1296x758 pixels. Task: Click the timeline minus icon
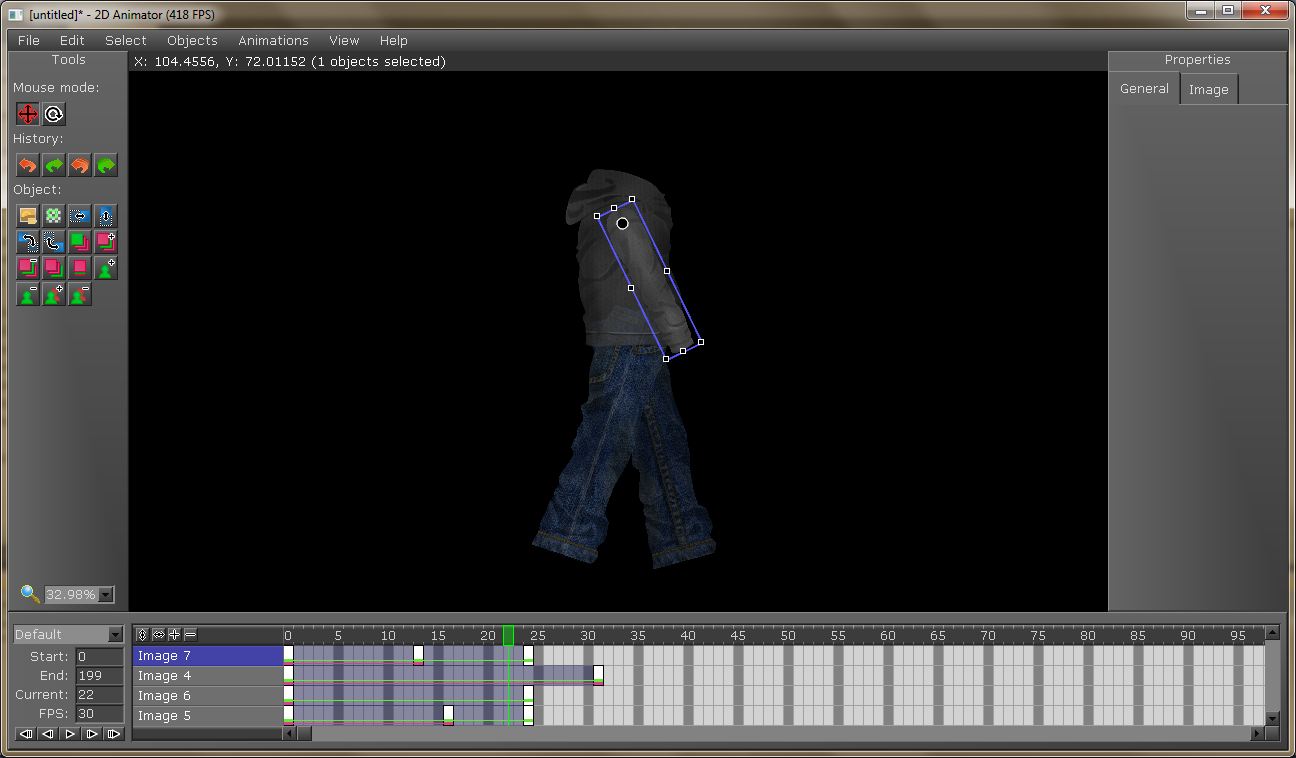[190, 634]
